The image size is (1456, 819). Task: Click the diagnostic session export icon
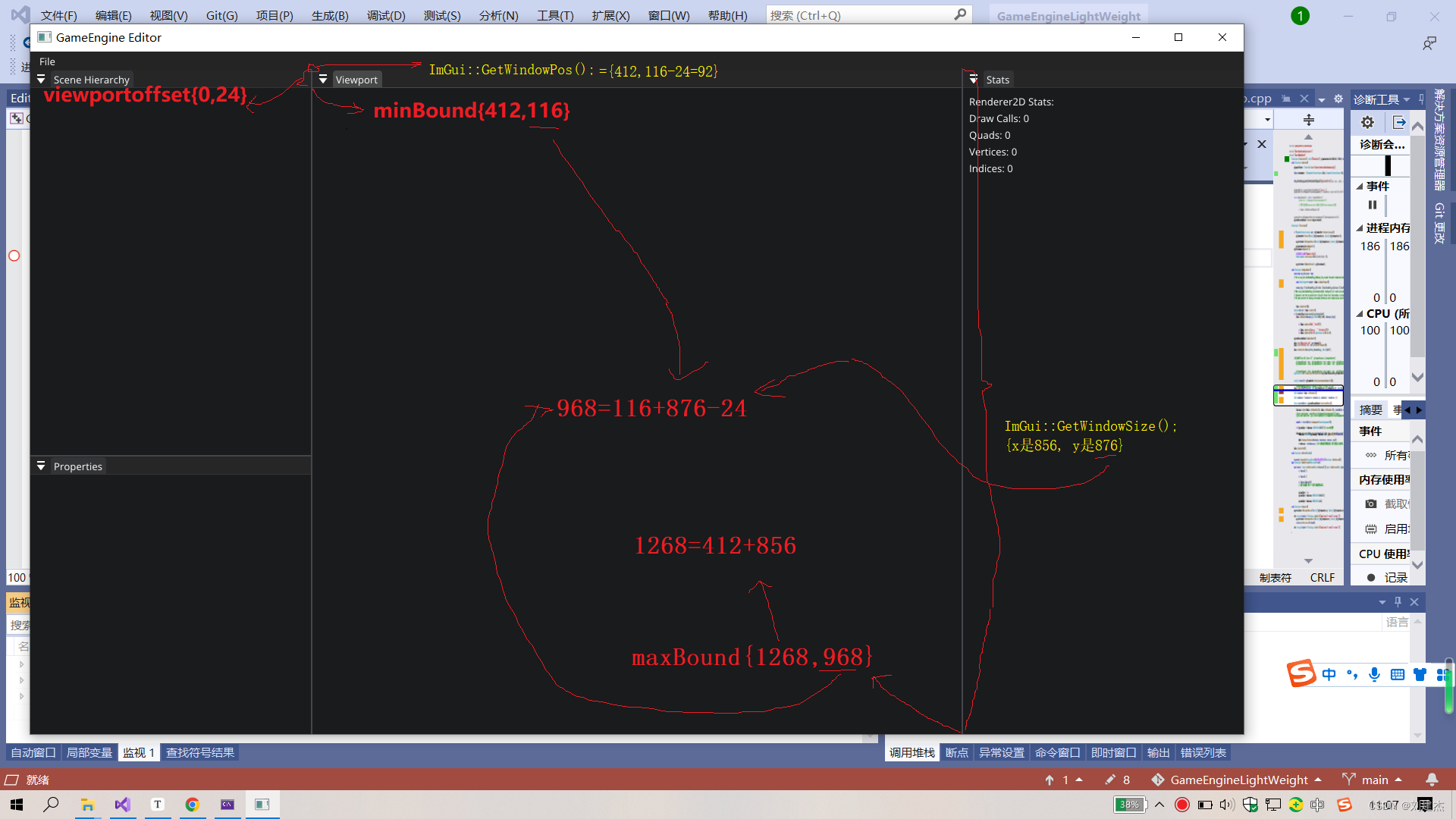(1399, 122)
